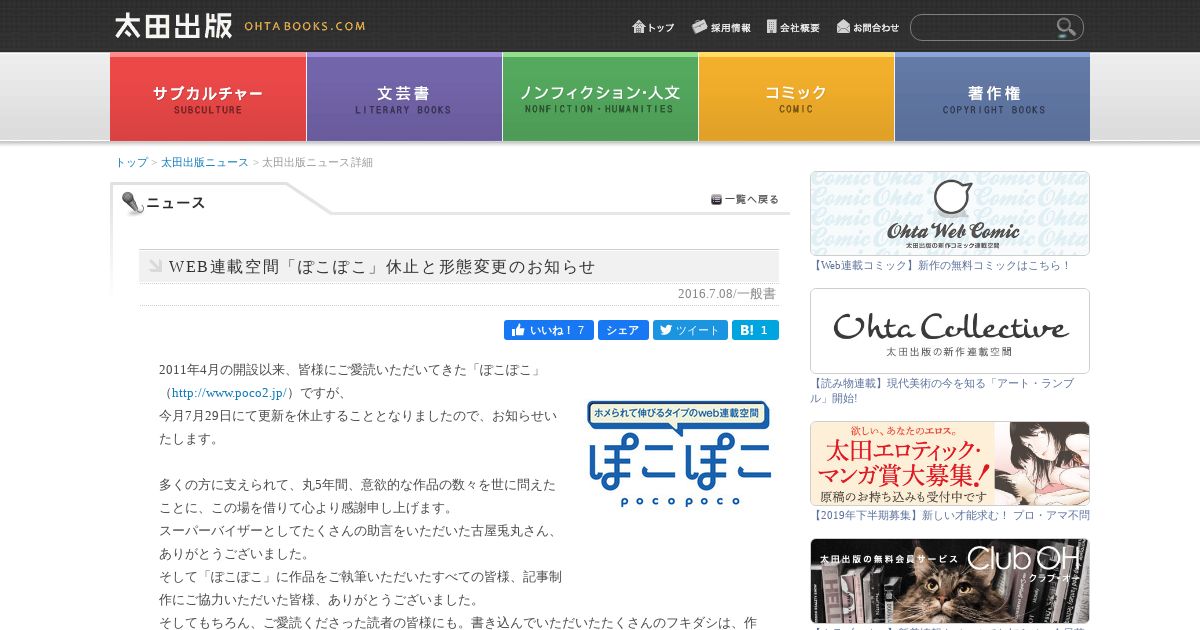Click the Club OH cat banner

(x=950, y=581)
